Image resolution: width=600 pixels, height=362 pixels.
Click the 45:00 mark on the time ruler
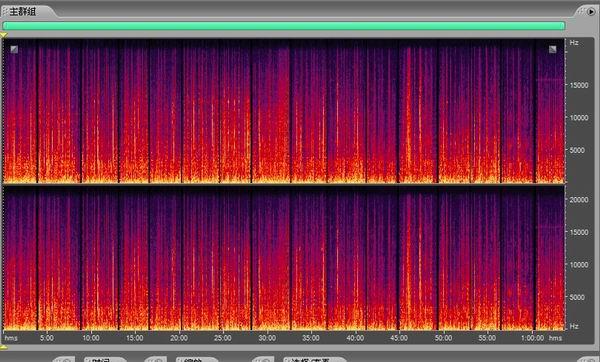pyautogui.click(x=399, y=338)
